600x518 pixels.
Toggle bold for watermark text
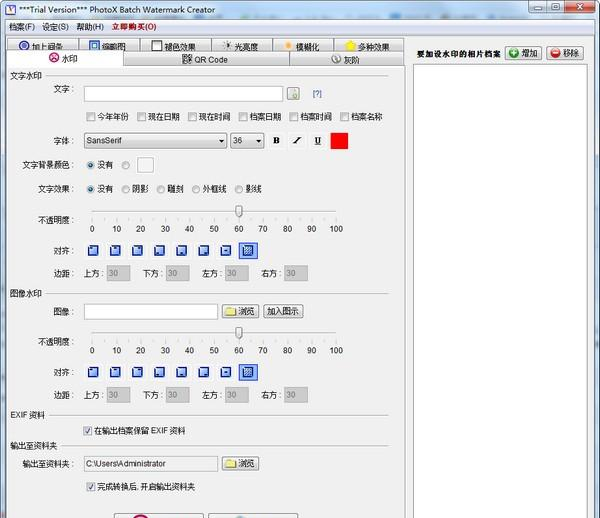coord(276,141)
